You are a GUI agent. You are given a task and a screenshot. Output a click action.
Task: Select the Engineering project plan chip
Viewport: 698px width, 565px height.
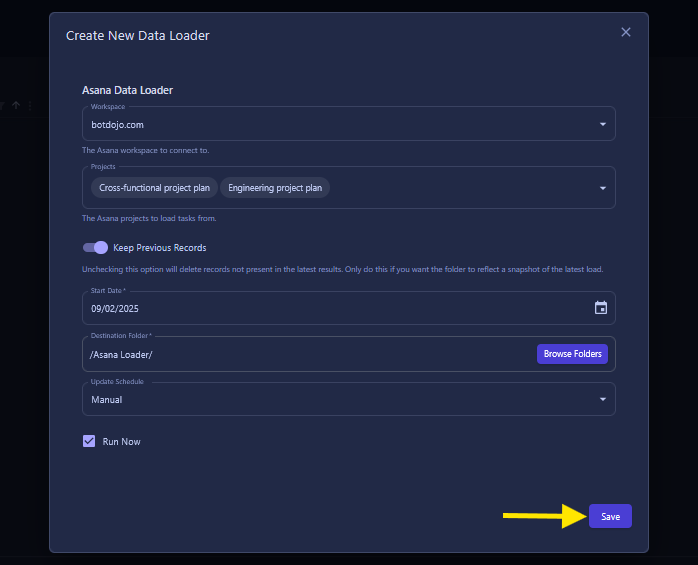[x=275, y=188]
